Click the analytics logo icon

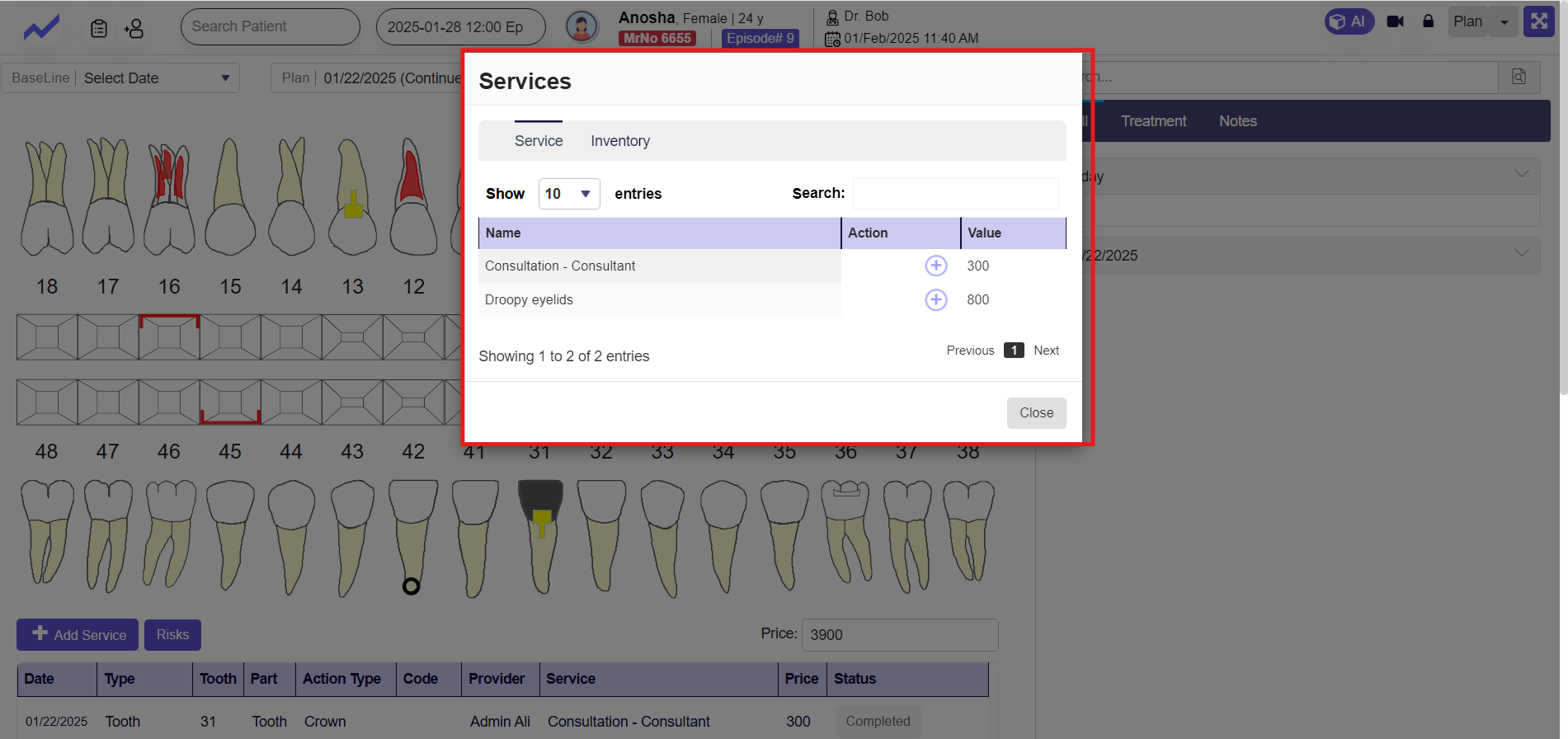41,28
